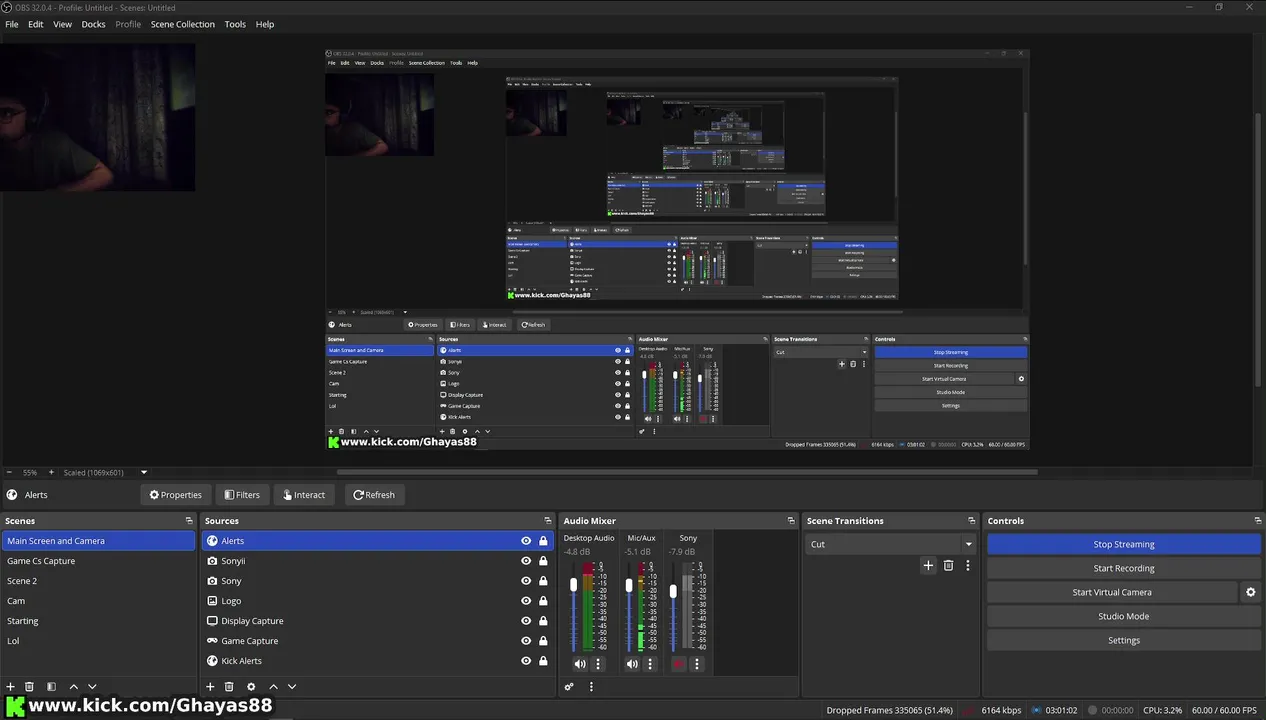Float the Controls dock panel

(x=1257, y=521)
